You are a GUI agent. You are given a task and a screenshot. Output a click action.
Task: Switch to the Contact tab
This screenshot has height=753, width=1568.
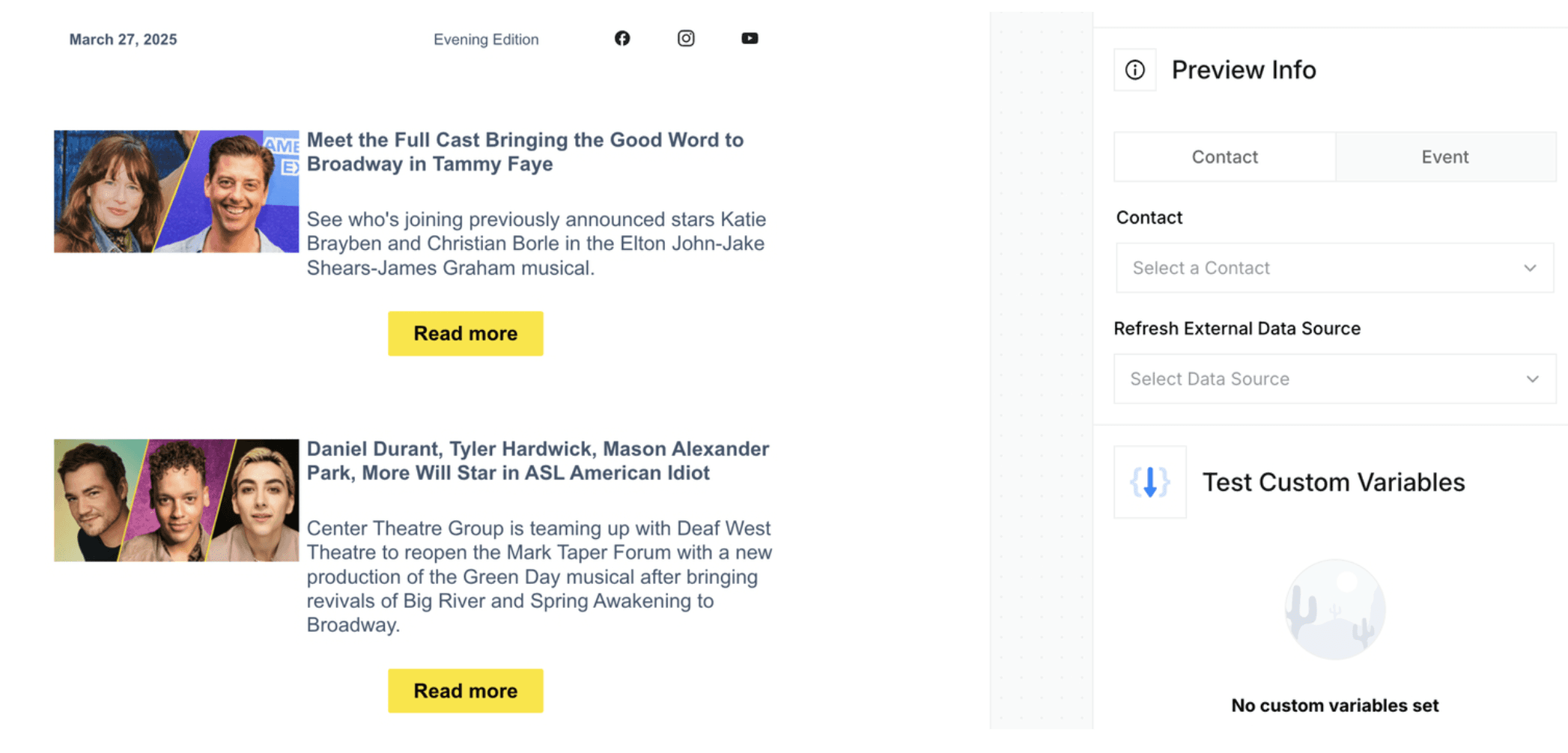[1225, 157]
